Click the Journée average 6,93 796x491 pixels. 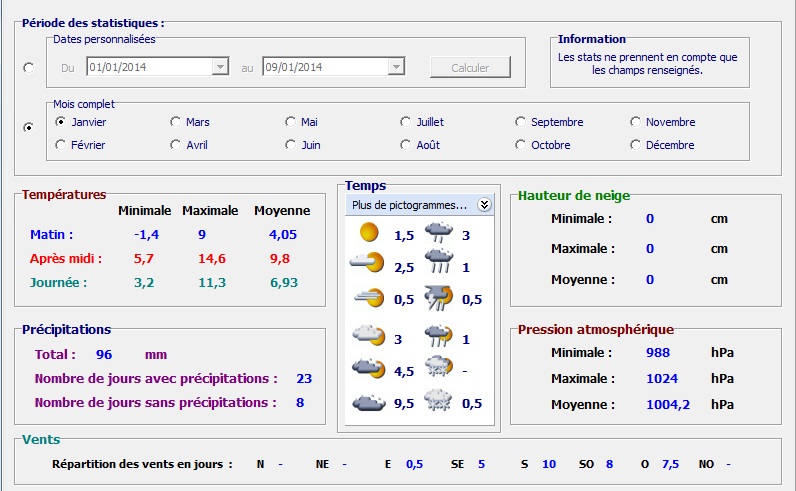[x=284, y=282]
